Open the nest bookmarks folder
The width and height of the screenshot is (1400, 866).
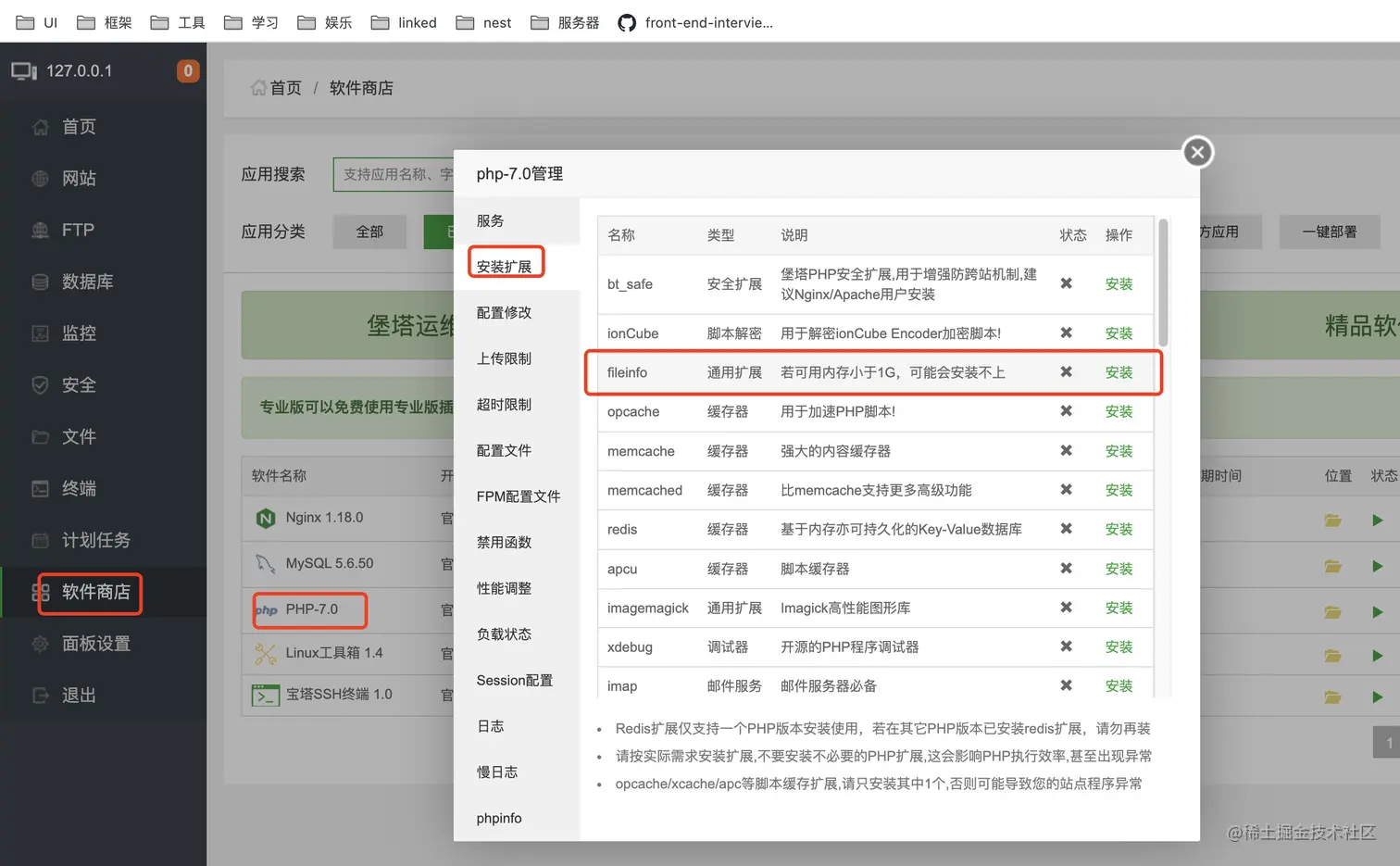[483, 22]
